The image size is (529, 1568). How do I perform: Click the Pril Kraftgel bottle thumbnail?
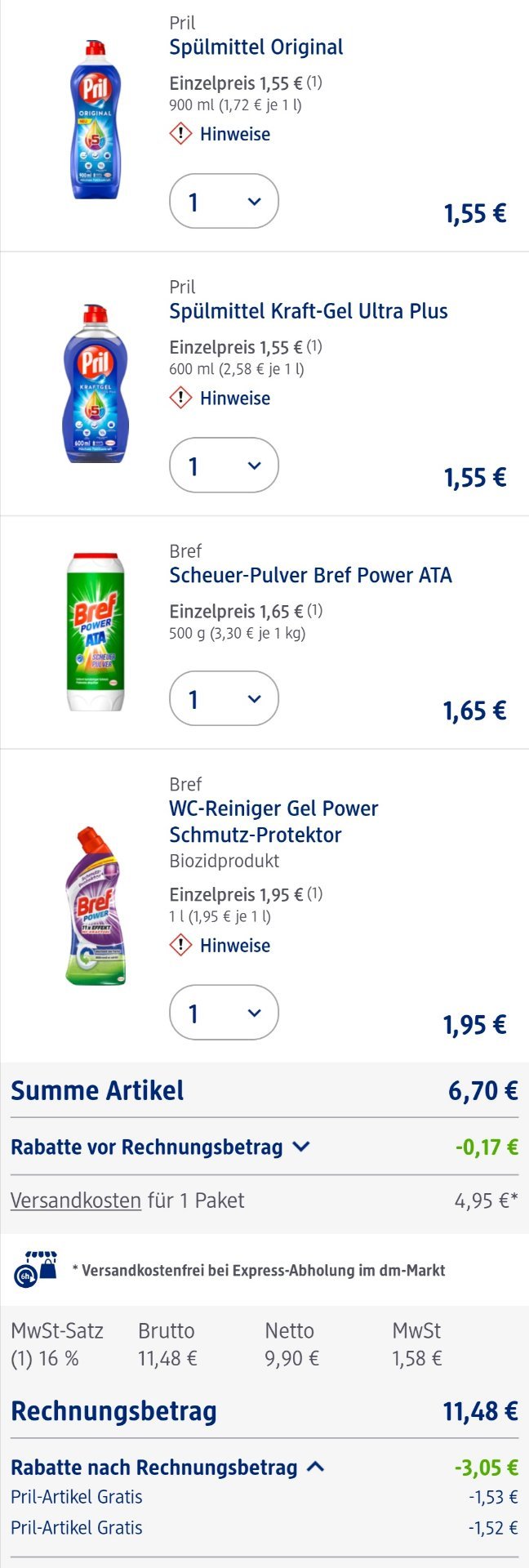(96, 384)
